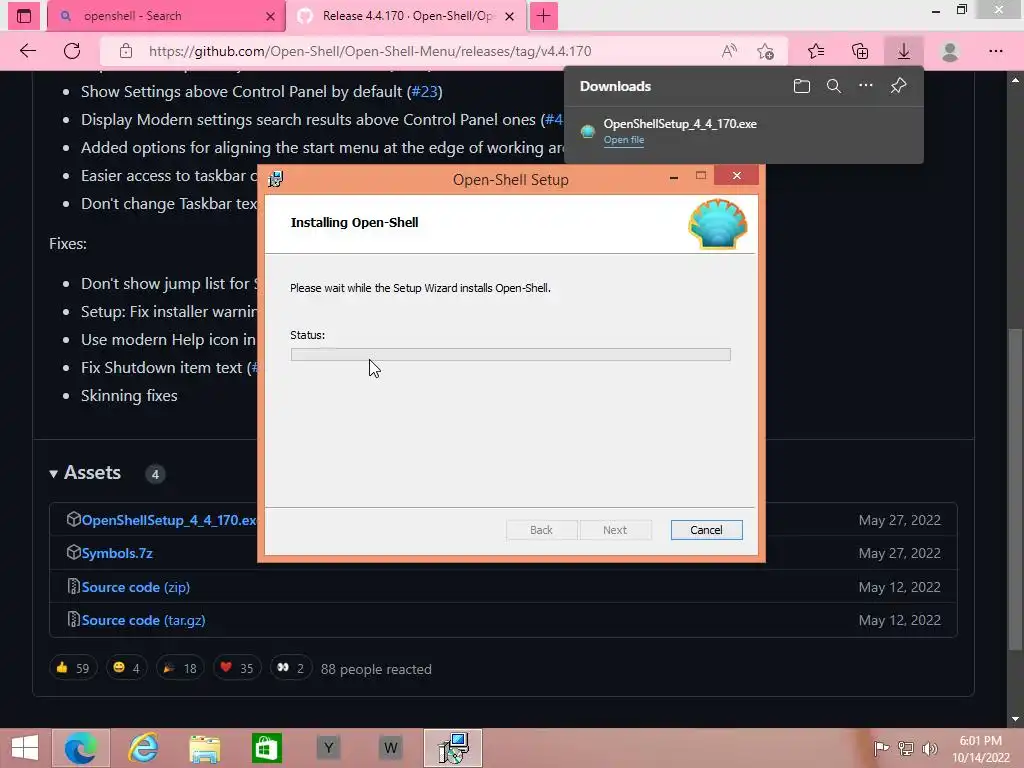Open the Windows Start button
This screenshot has height=768, width=1024.
coord(25,748)
